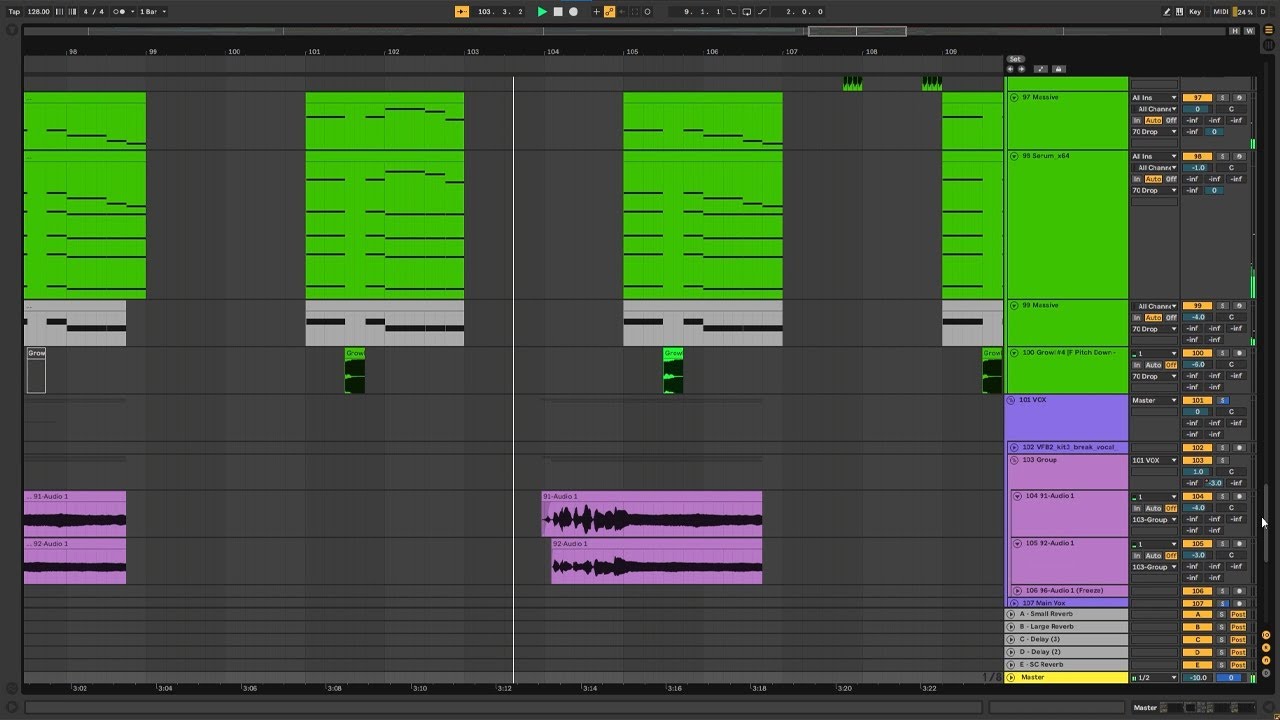Toggle track 100 activator button
Screen dimensions: 1280x720
click(1197, 353)
